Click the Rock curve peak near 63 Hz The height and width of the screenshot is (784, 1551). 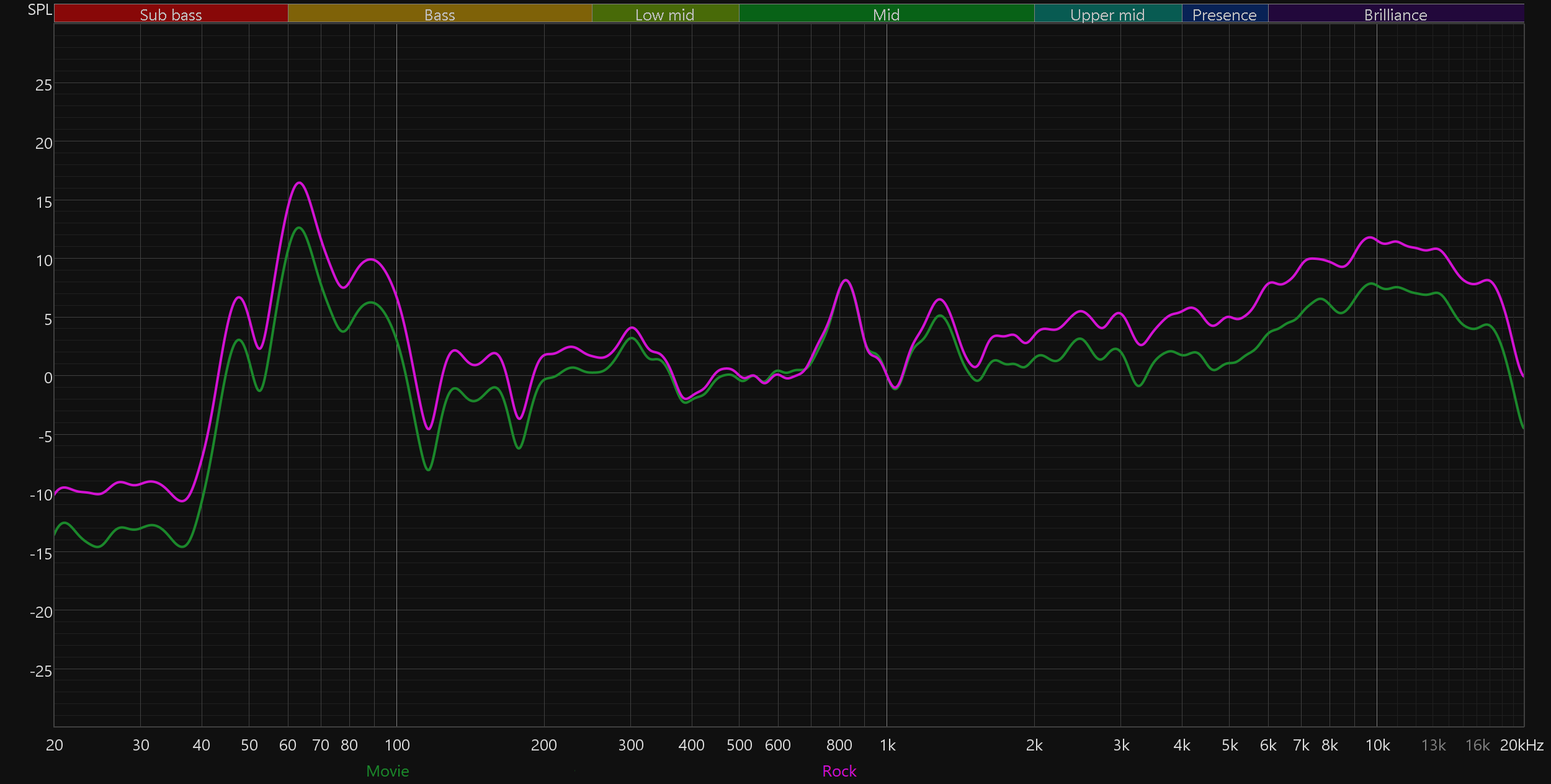pyautogui.click(x=300, y=182)
